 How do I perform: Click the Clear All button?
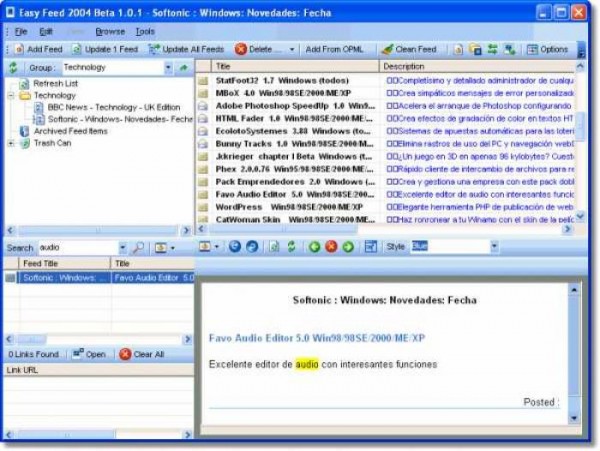(142, 354)
